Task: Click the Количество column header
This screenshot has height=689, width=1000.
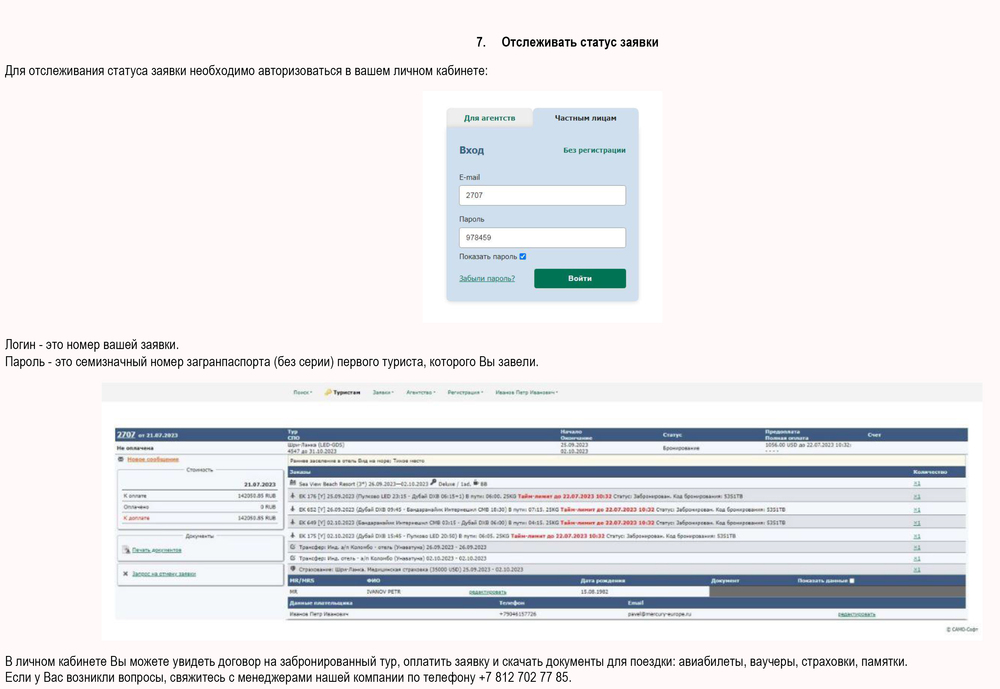Action: point(930,472)
